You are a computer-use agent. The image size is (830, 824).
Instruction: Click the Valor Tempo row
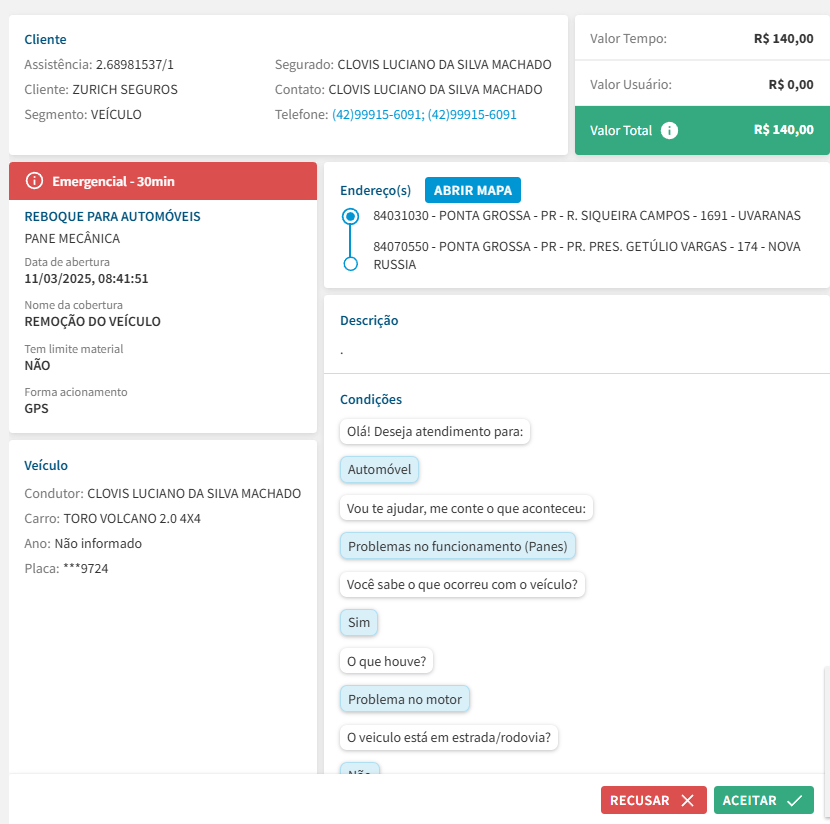701,39
